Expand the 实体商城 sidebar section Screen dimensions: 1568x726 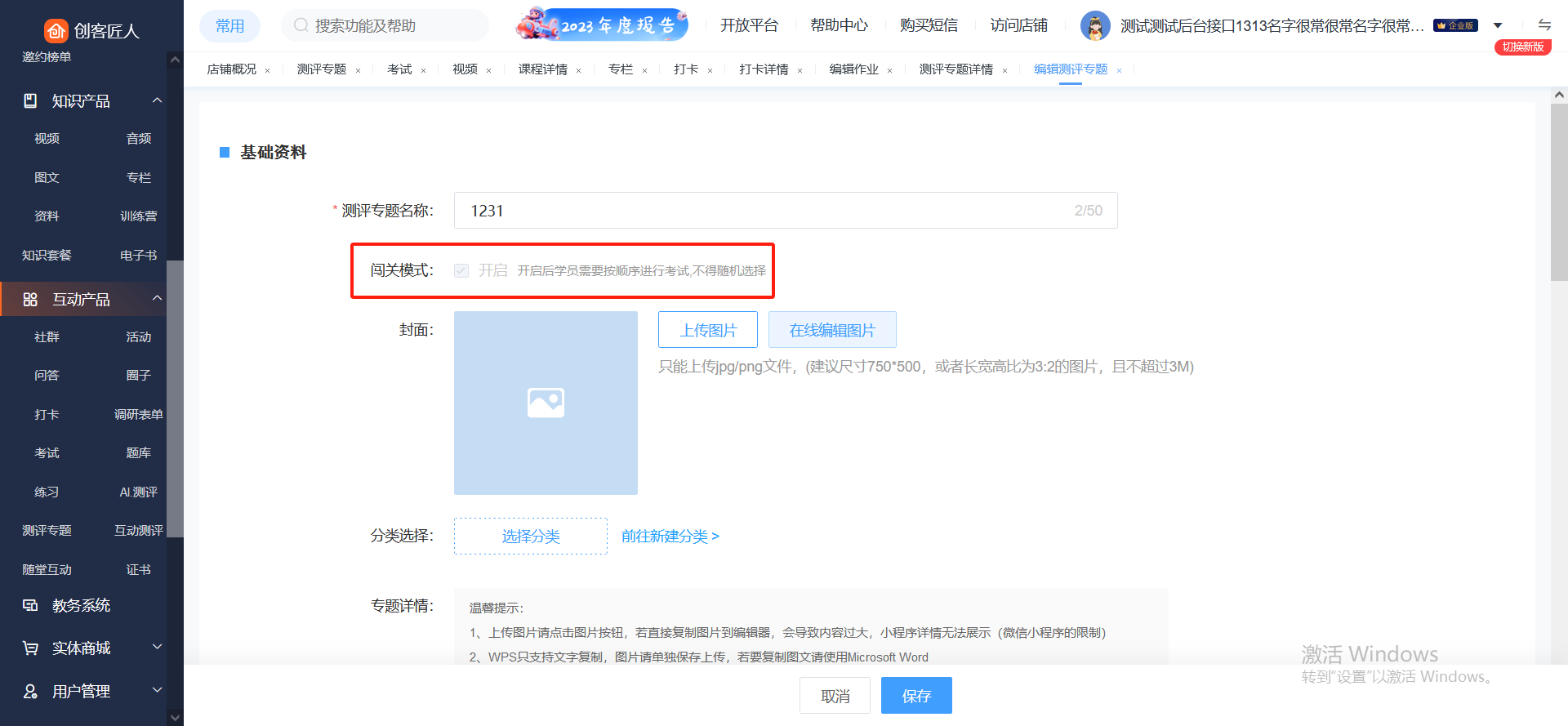tap(157, 648)
